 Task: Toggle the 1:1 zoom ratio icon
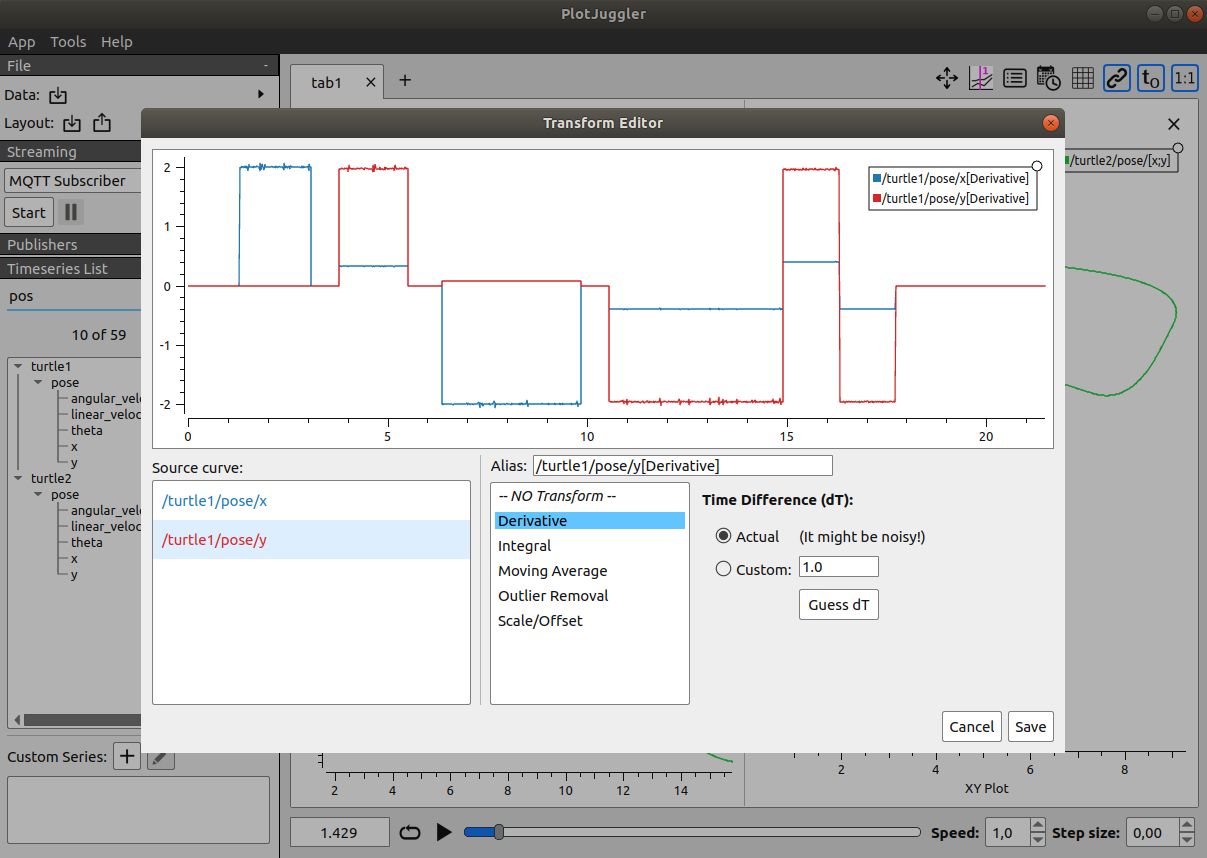[1185, 78]
